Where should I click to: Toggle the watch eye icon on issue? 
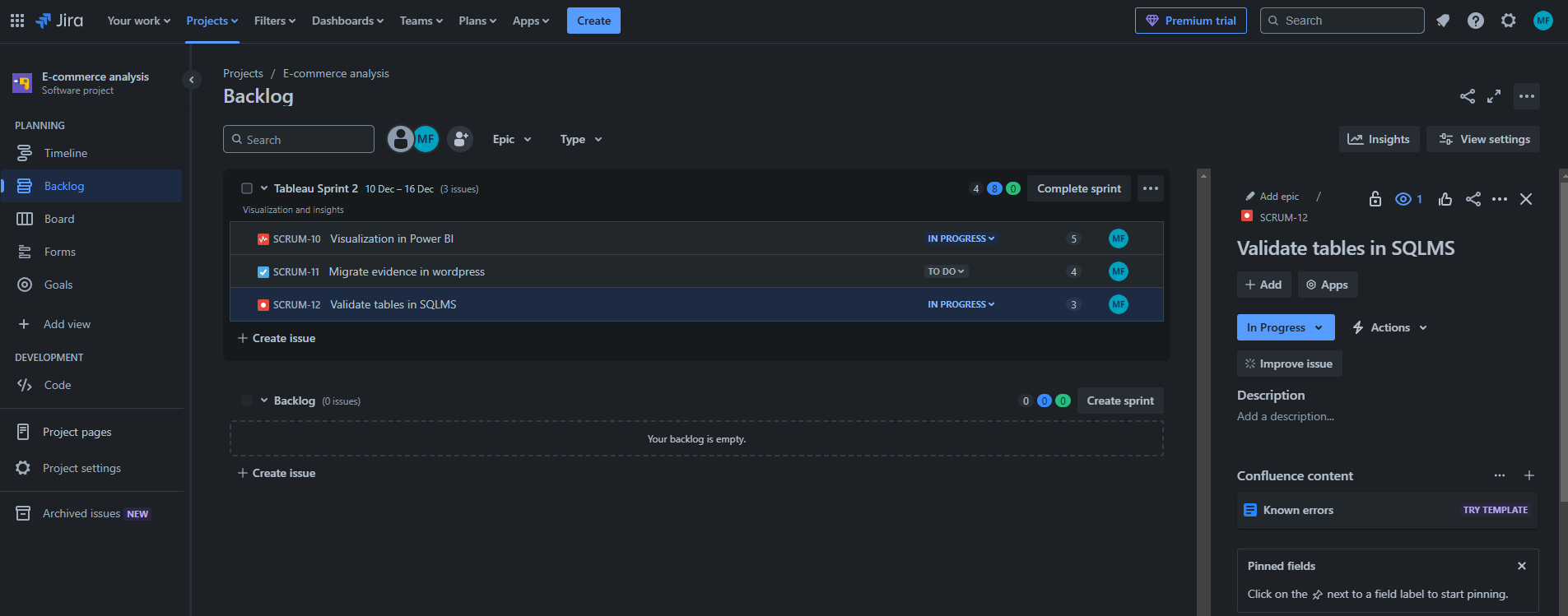pyautogui.click(x=1403, y=199)
